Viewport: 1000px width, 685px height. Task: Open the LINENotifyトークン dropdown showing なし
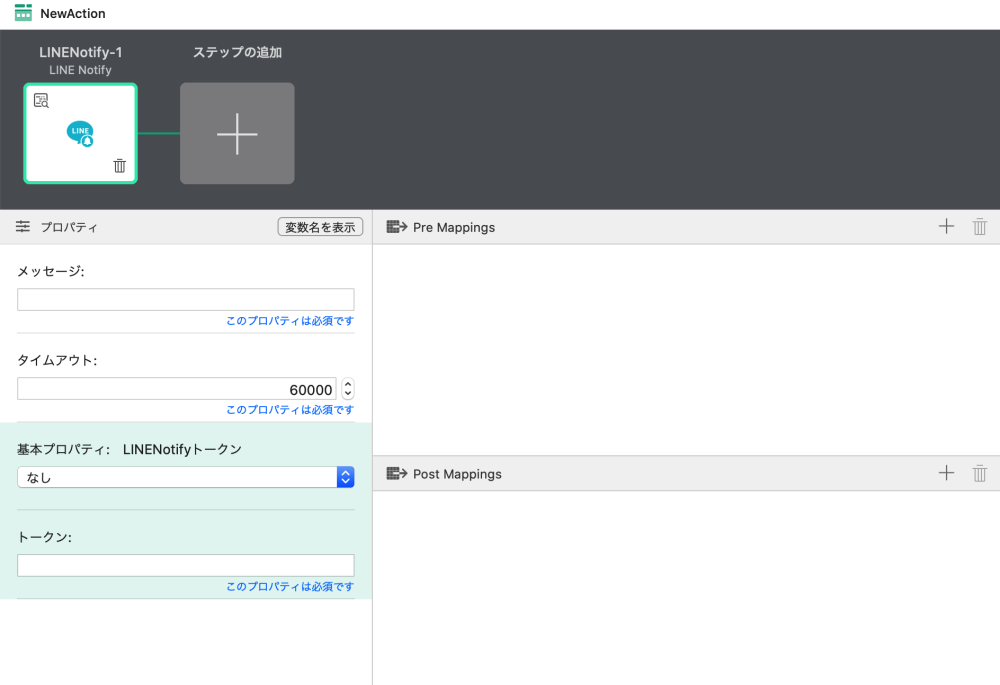point(186,477)
